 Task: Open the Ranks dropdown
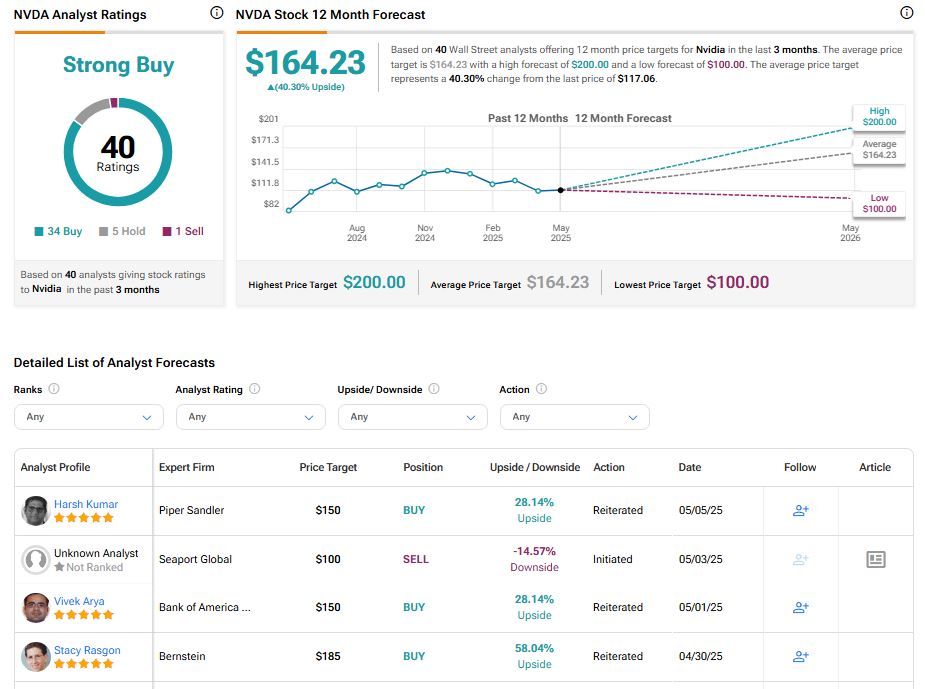(88, 417)
